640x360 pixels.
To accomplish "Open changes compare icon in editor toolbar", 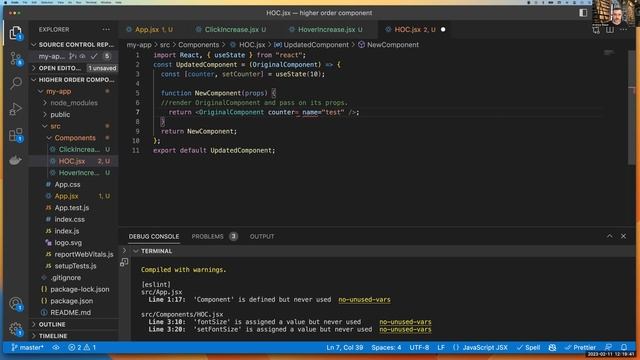I will [x=596, y=29].
